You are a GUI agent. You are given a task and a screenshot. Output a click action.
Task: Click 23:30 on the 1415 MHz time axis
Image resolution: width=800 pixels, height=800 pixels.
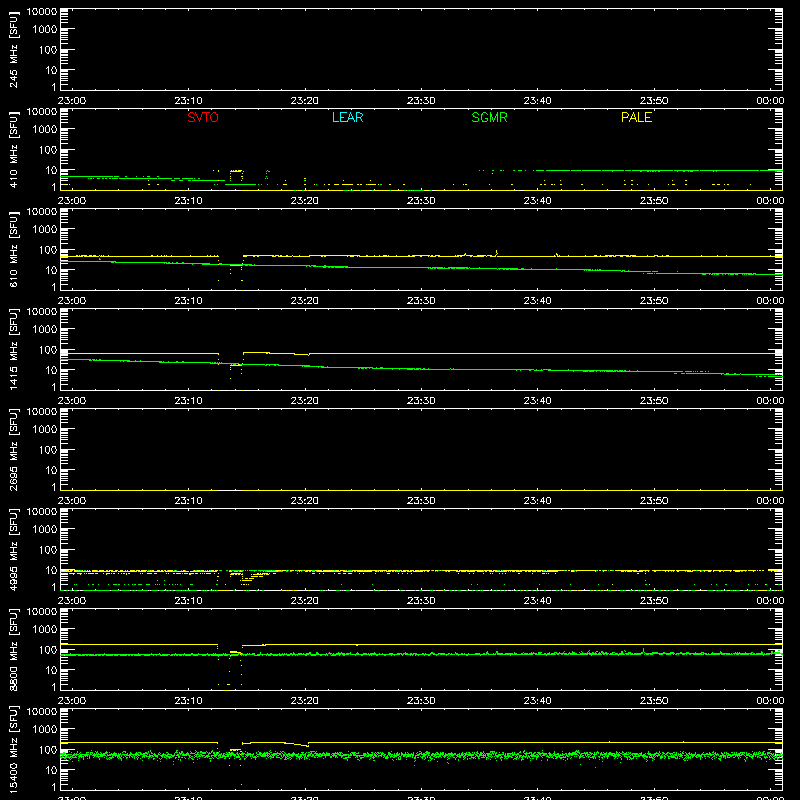tap(421, 401)
